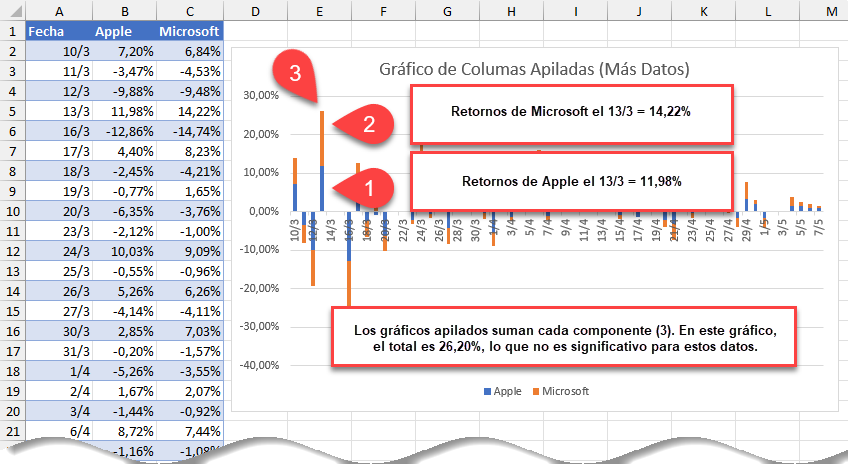This screenshot has width=848, height=464.
Task: Click the cell showing 1,65%
Action: (190, 191)
